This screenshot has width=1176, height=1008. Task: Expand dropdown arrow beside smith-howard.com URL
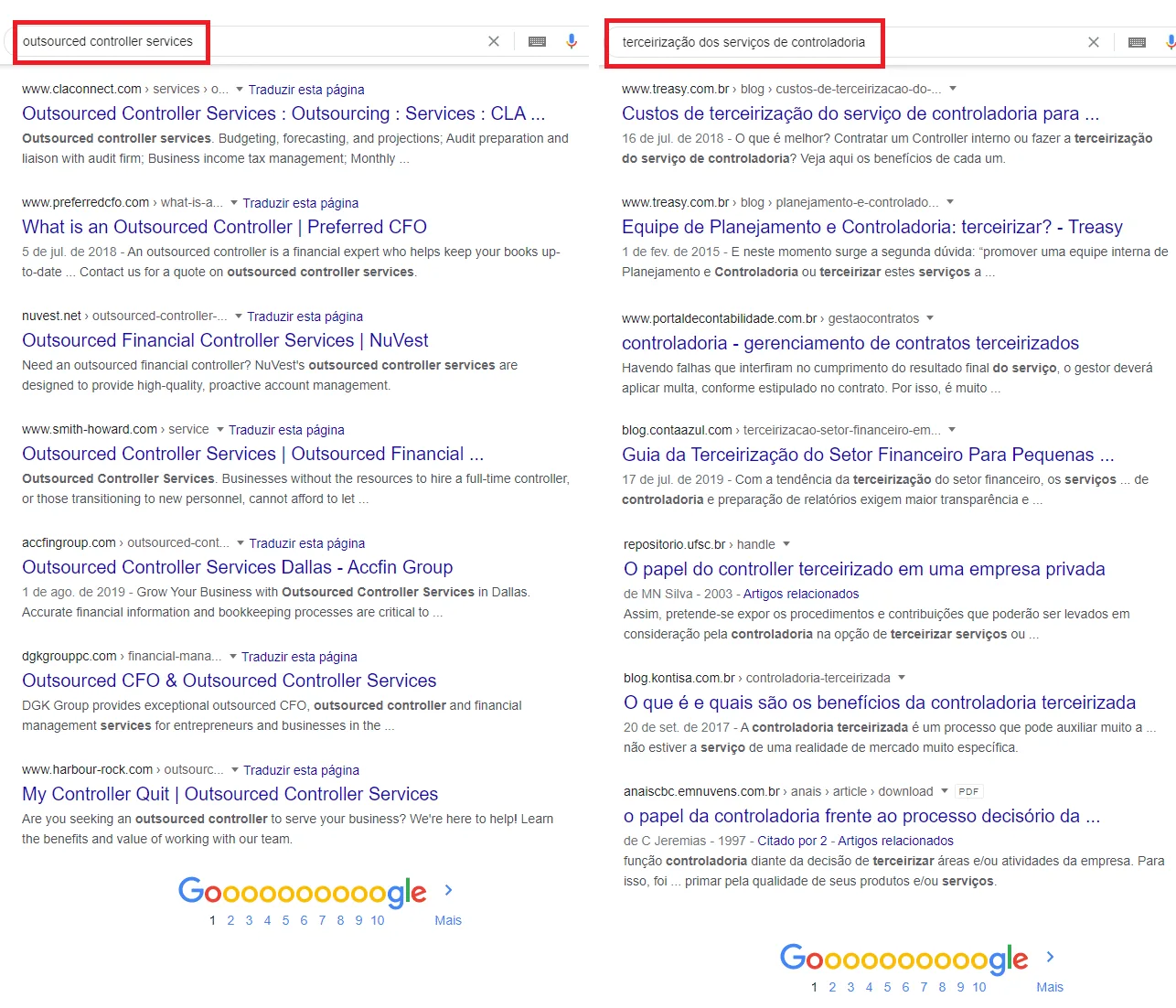pyautogui.click(x=220, y=429)
